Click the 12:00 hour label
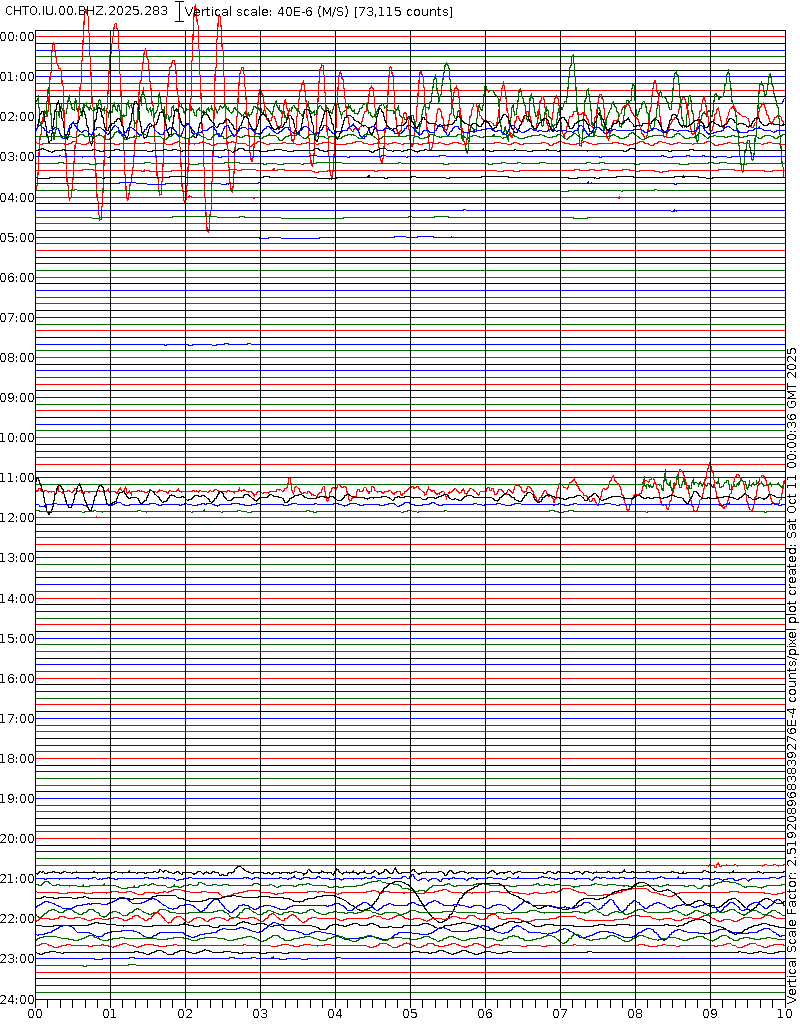Viewport: 800px width, 1024px height. [17, 518]
